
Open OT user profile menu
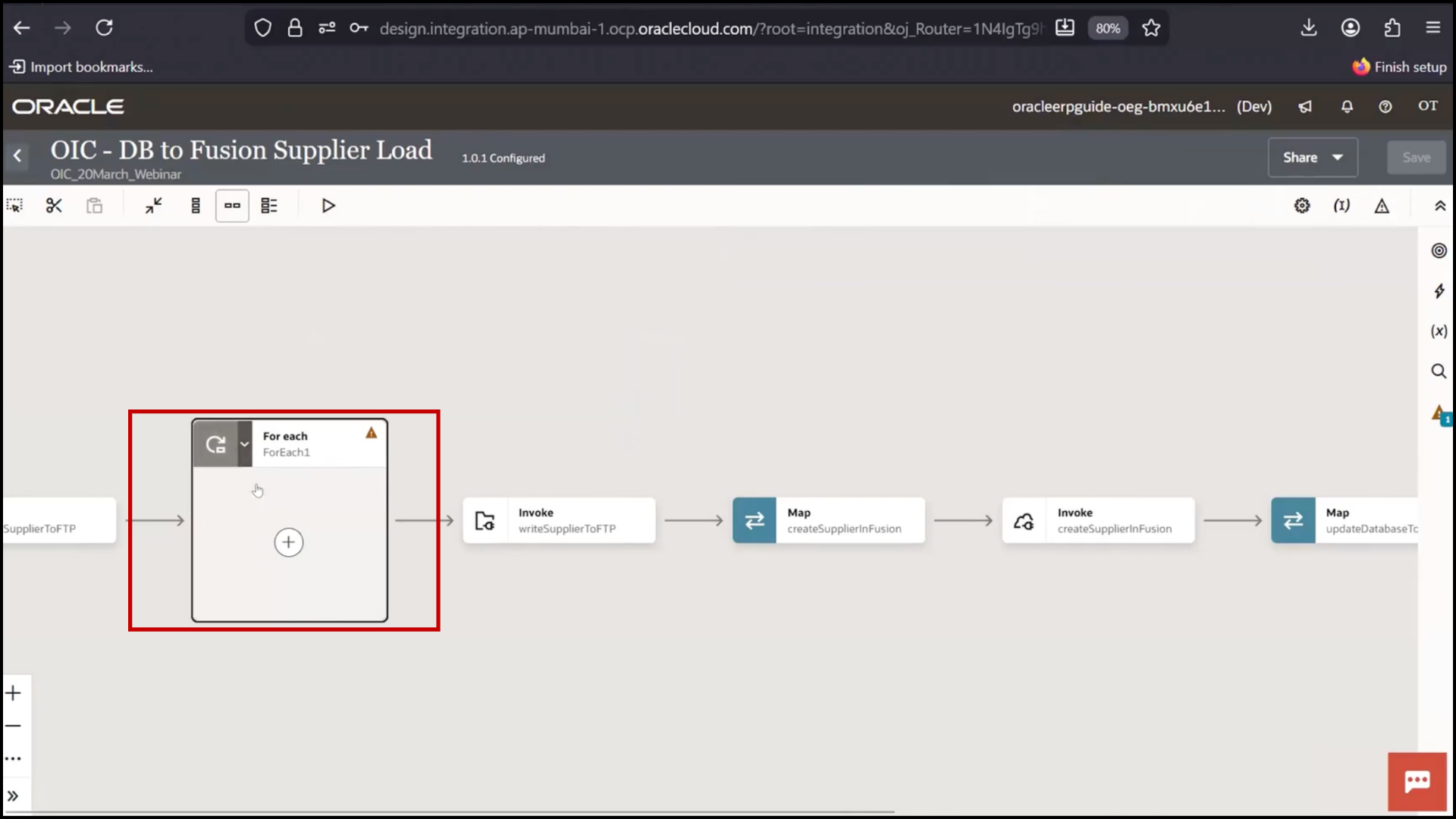coord(1428,106)
